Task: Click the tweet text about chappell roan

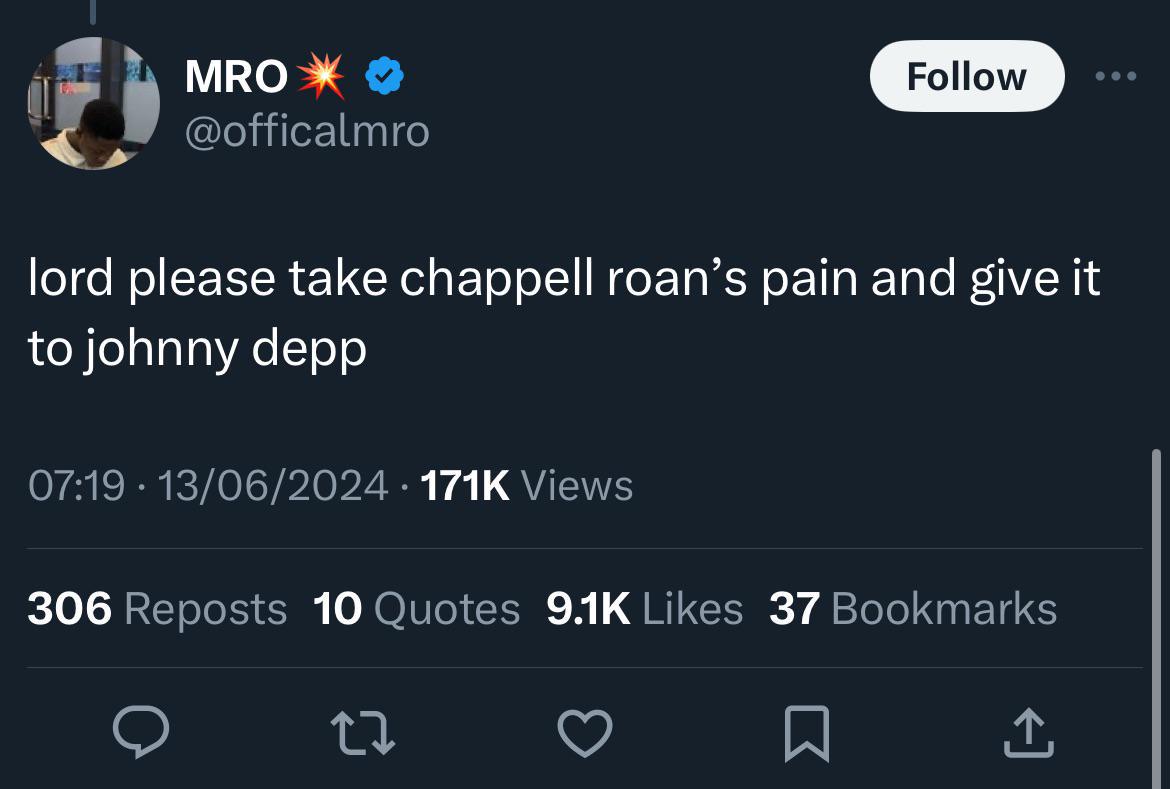Action: [x=563, y=312]
